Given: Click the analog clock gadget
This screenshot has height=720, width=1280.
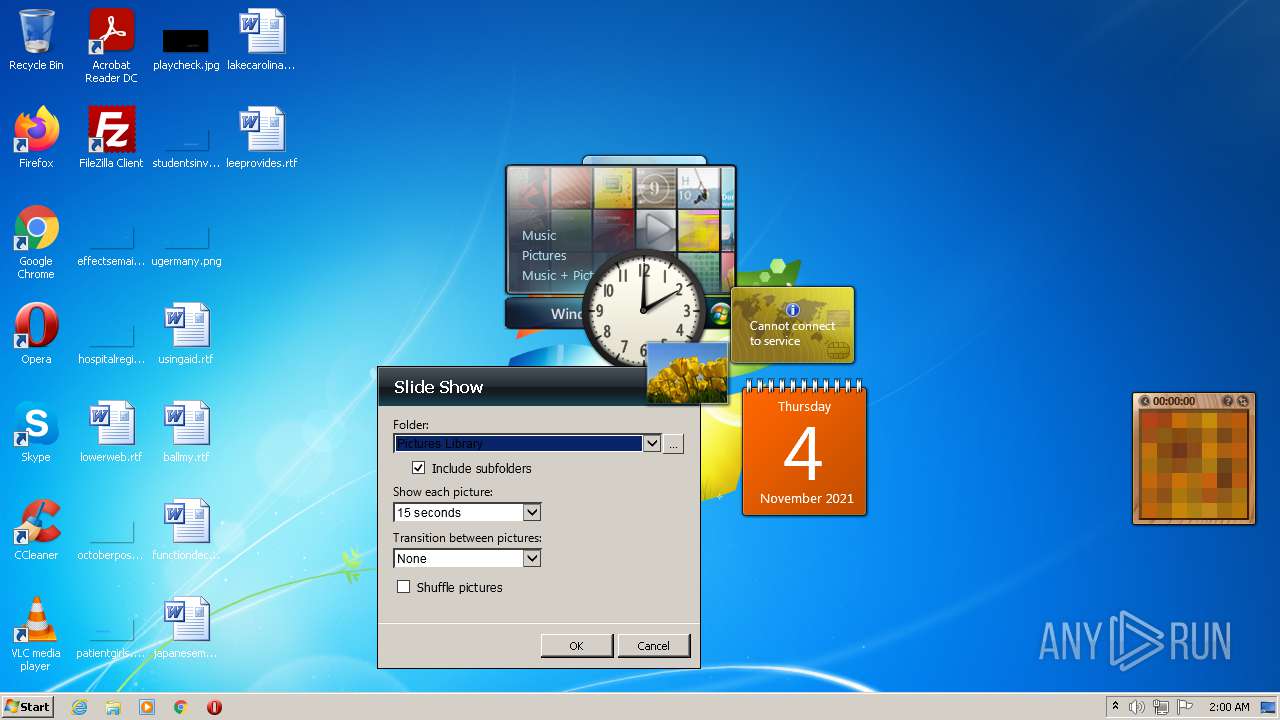Looking at the screenshot, I should pyautogui.click(x=643, y=308).
